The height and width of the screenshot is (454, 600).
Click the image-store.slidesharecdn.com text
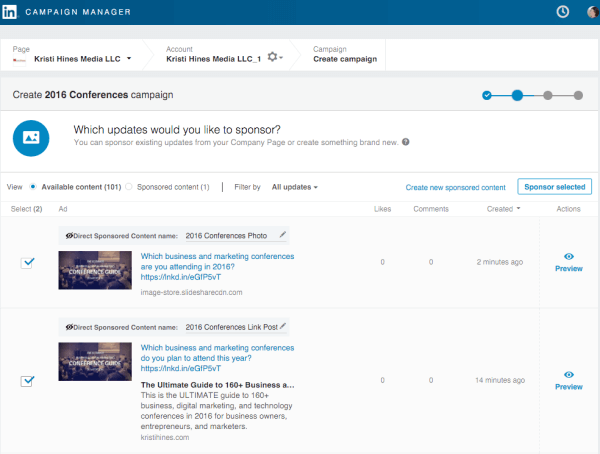(191, 292)
